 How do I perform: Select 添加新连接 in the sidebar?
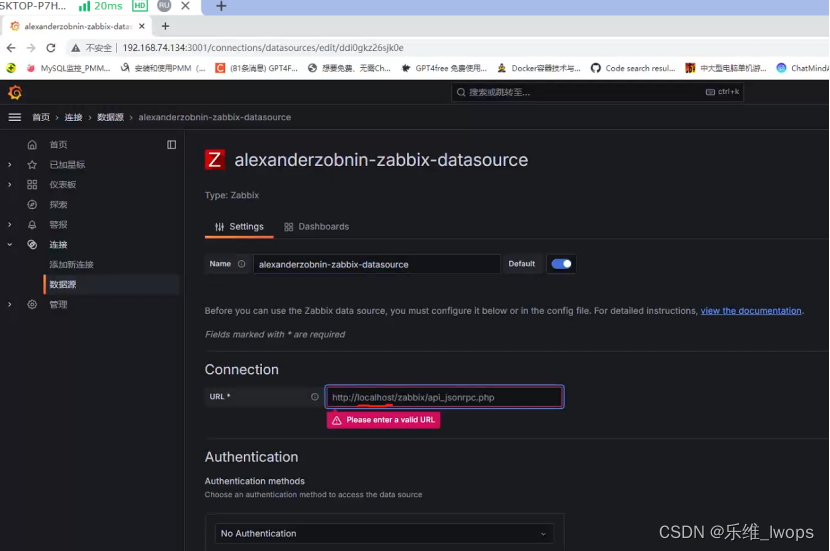[x=71, y=264]
